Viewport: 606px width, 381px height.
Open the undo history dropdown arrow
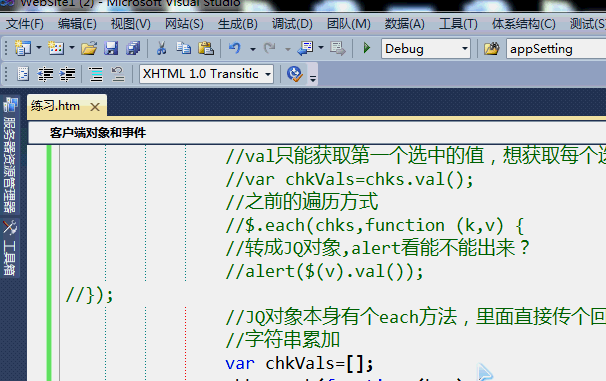tap(253, 49)
